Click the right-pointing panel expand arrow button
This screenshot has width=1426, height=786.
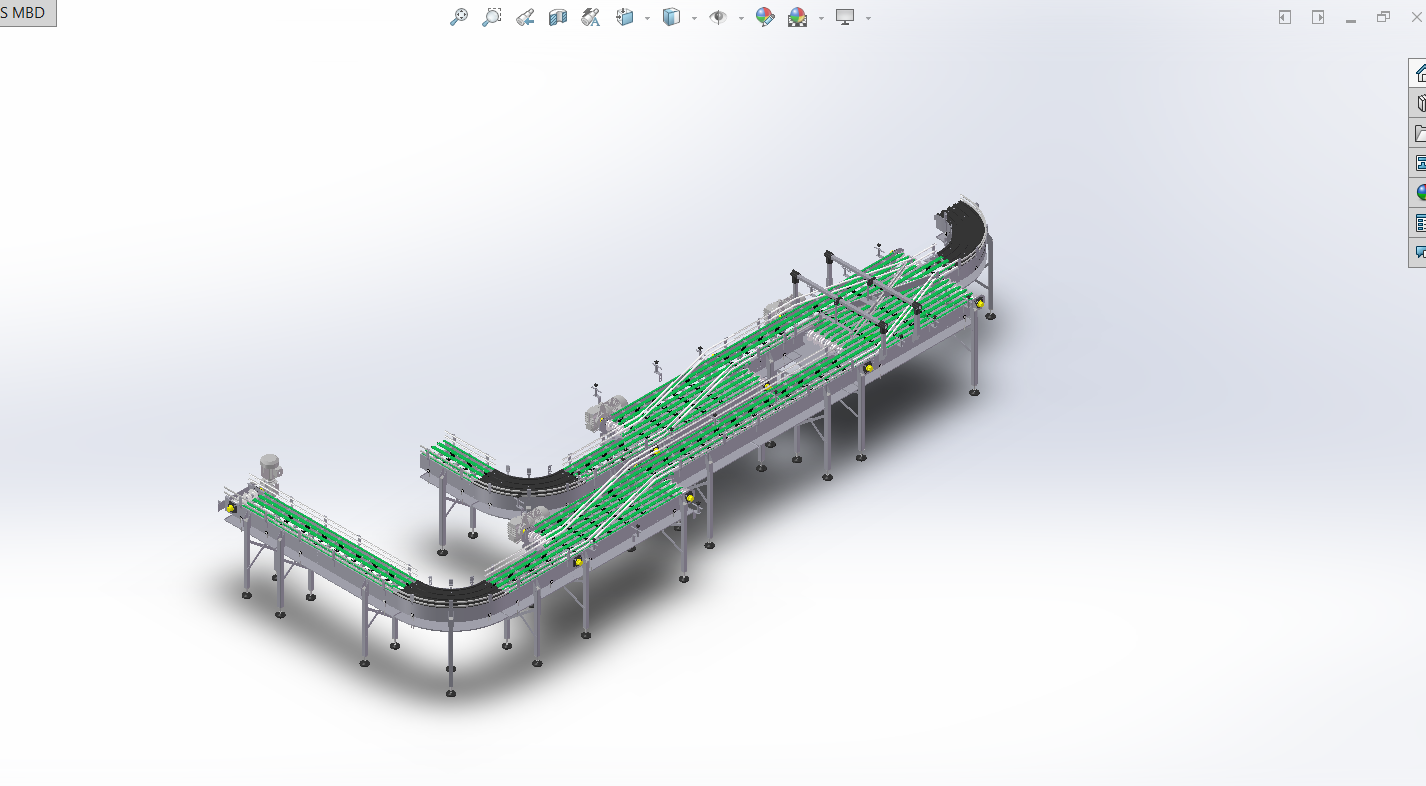pos(1318,17)
